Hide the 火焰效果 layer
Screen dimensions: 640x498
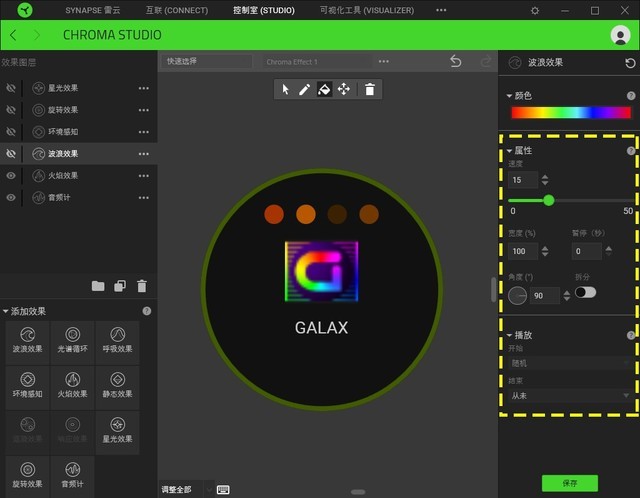pyautogui.click(x=11, y=176)
